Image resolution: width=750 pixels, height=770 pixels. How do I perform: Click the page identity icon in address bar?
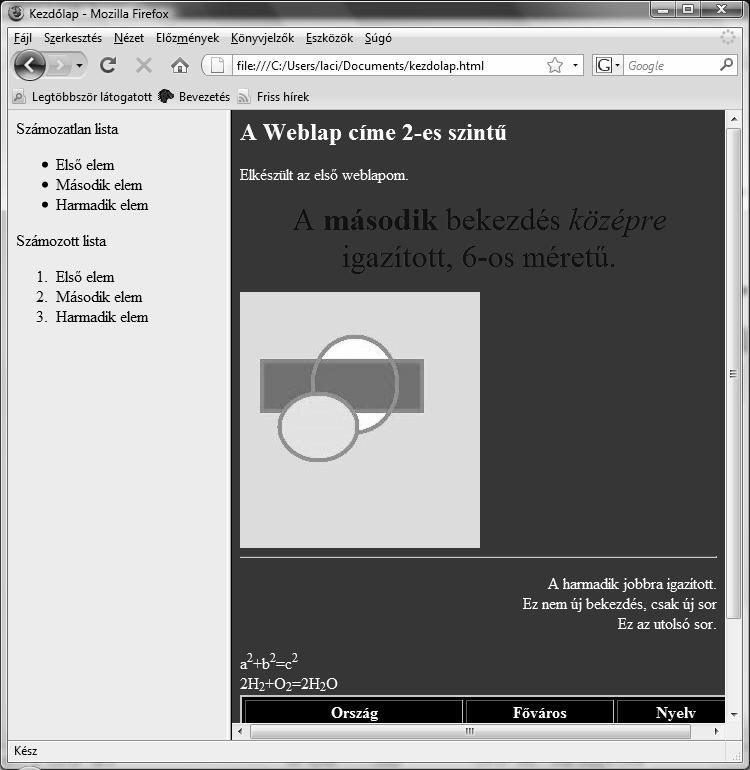[217, 65]
